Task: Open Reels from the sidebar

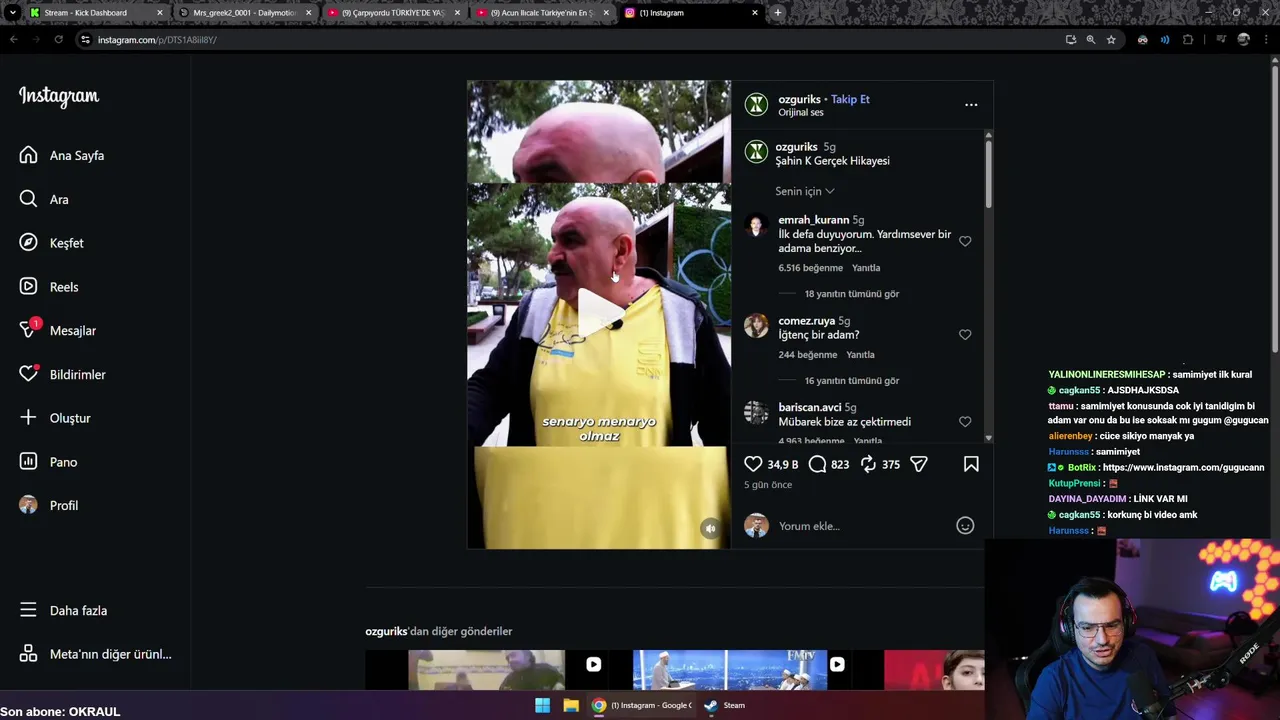Action: [49, 287]
